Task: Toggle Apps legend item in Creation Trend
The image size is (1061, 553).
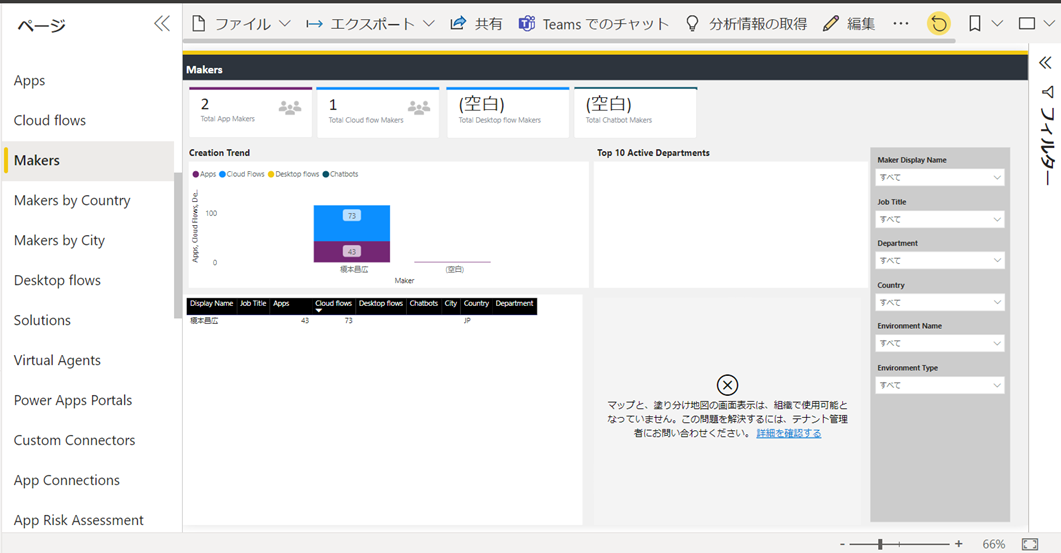Action: pos(204,174)
